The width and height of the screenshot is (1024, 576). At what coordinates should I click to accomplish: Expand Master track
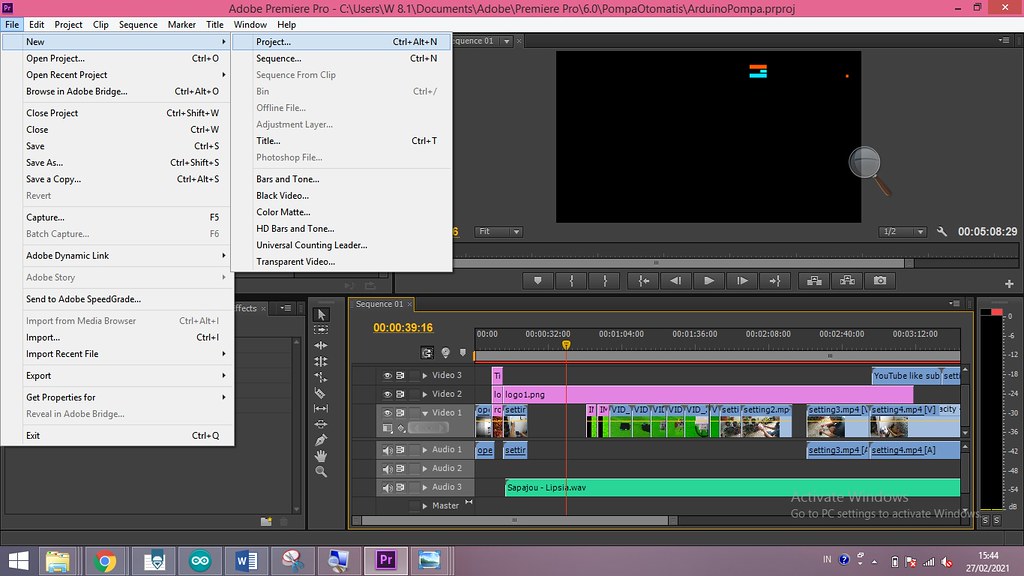tap(424, 506)
